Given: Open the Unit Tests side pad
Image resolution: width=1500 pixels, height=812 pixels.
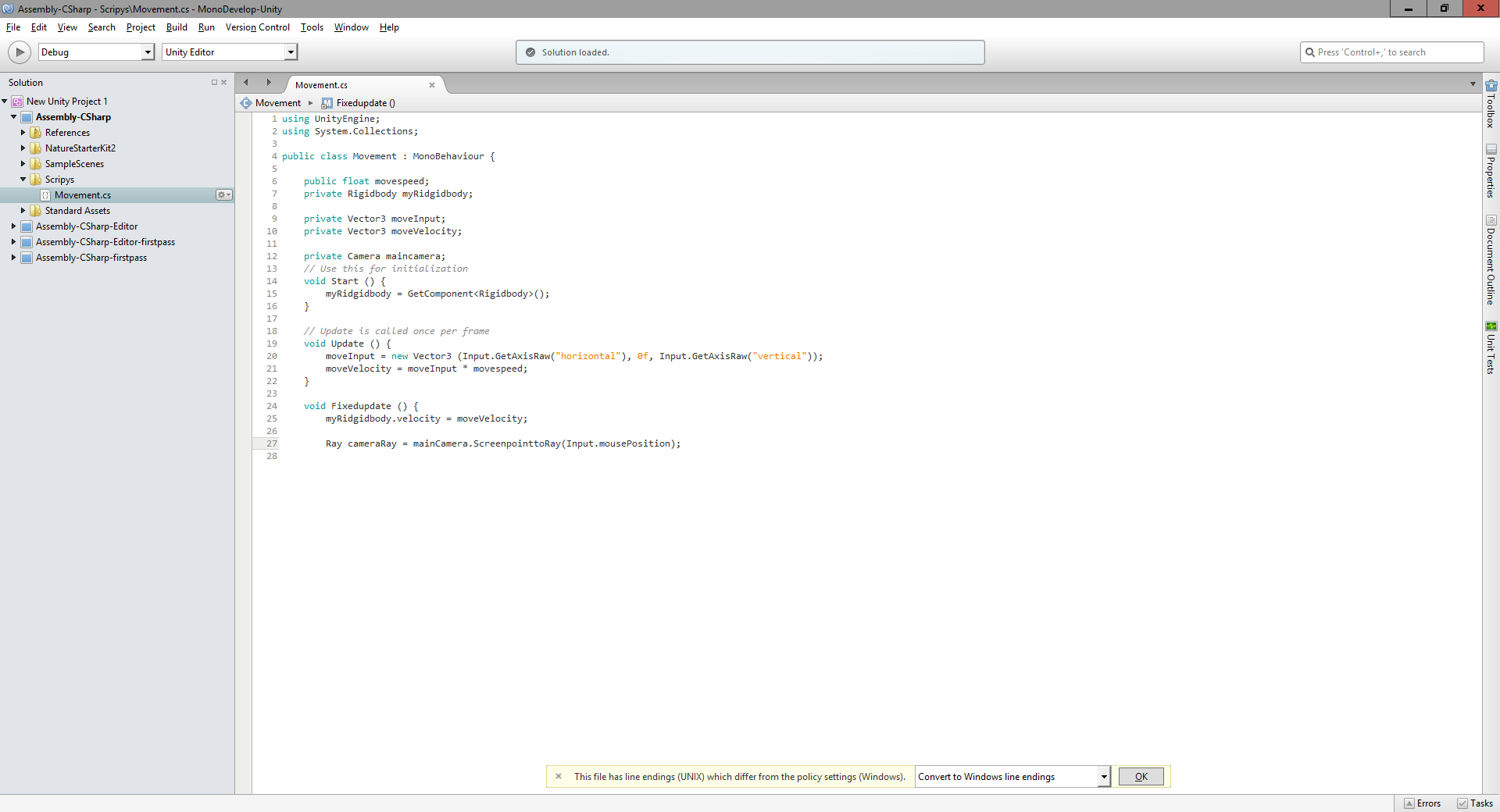Looking at the screenshot, I should tap(1491, 348).
